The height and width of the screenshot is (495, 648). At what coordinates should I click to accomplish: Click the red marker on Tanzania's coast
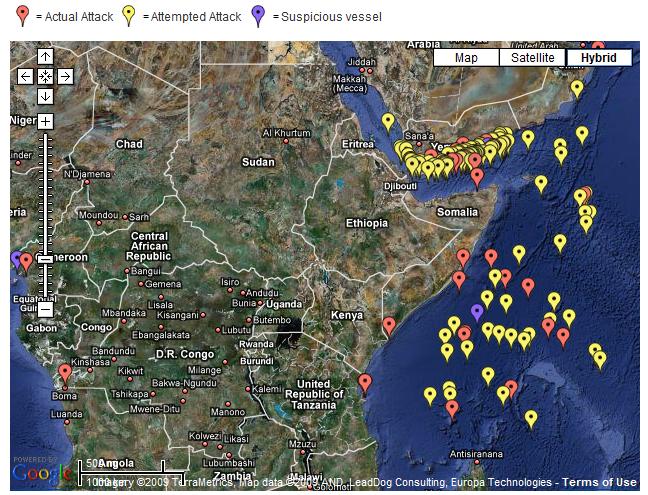364,383
